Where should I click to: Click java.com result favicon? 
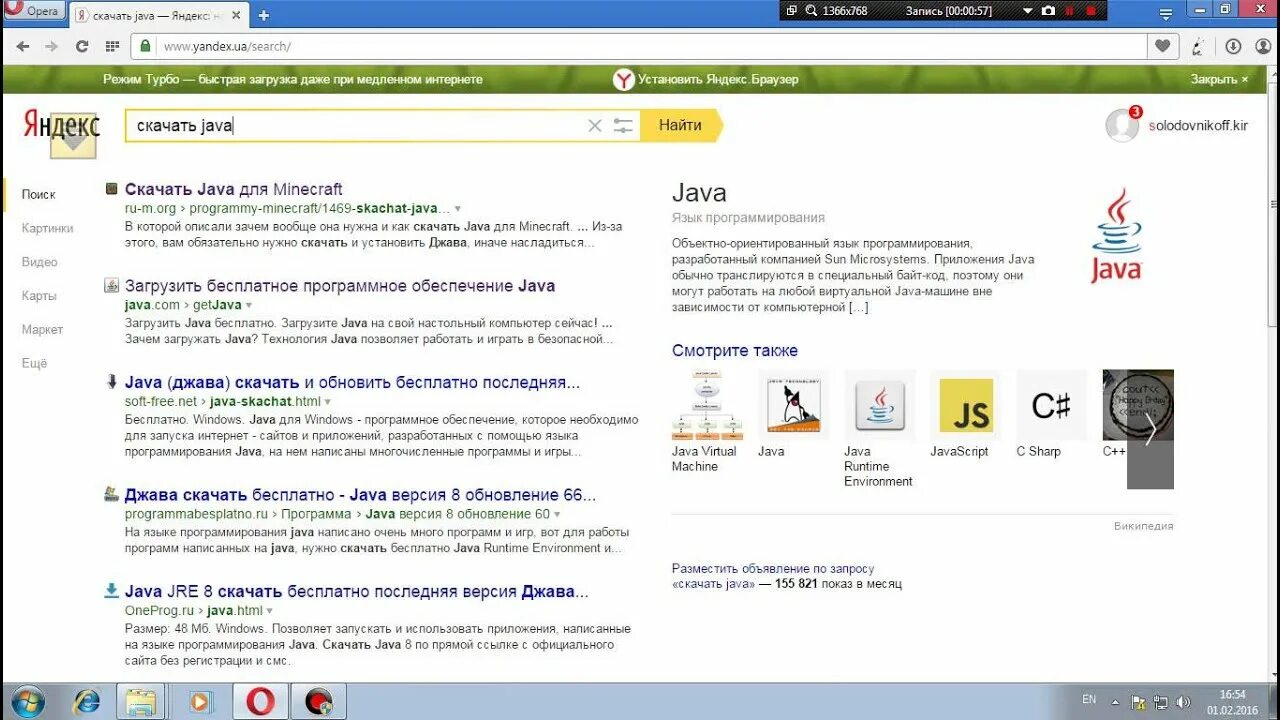(x=111, y=285)
